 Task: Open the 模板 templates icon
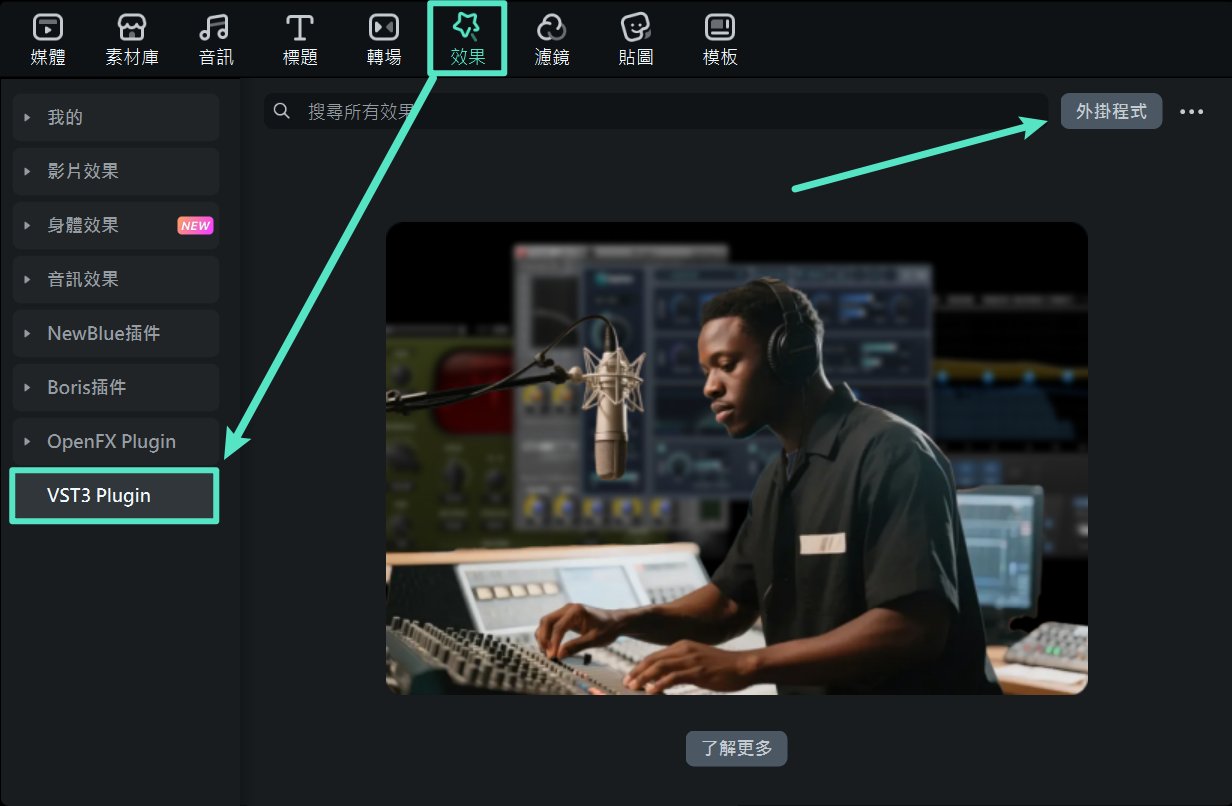[720, 28]
